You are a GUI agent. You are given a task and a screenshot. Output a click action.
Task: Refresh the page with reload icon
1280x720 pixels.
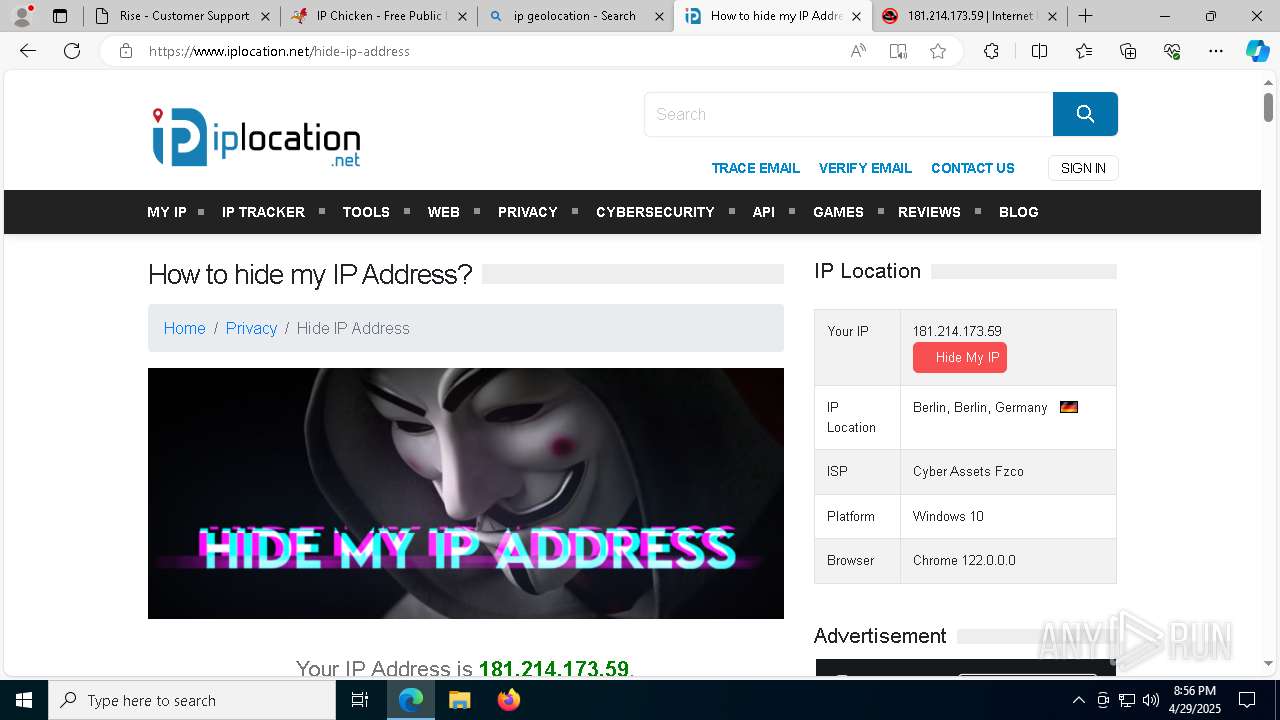point(72,51)
